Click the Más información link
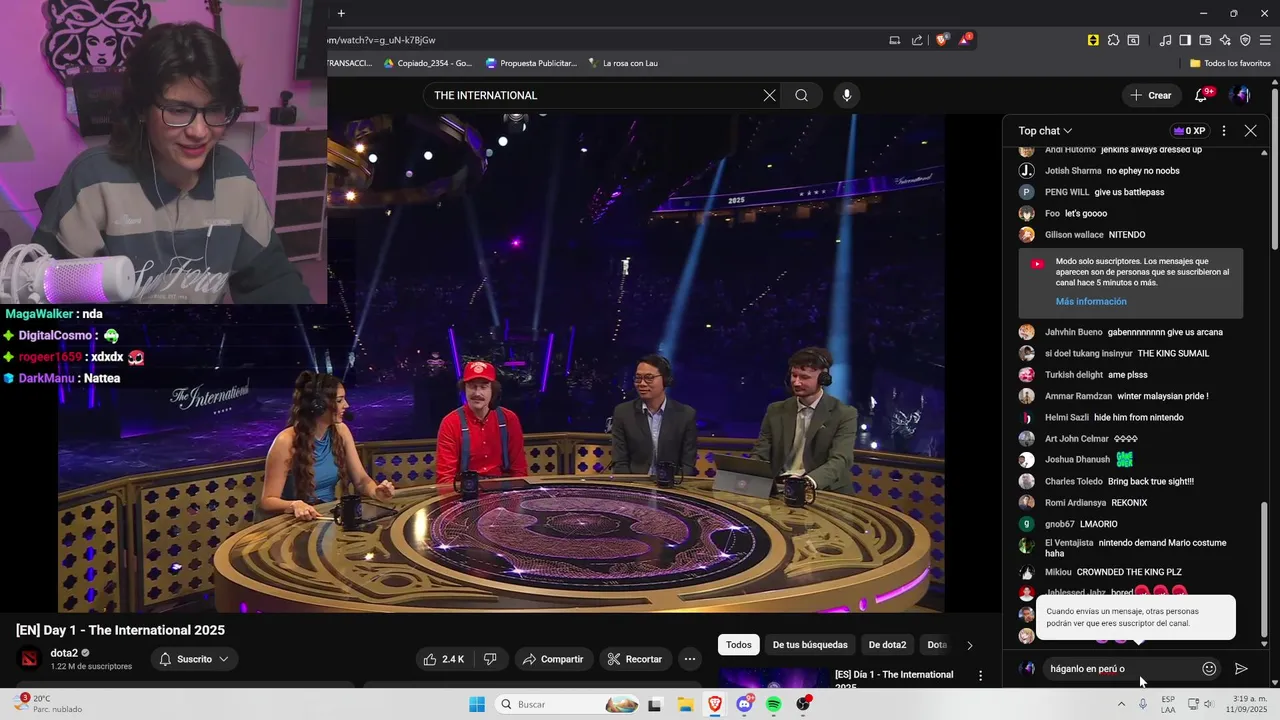The width and height of the screenshot is (1280, 720). click(x=1091, y=301)
